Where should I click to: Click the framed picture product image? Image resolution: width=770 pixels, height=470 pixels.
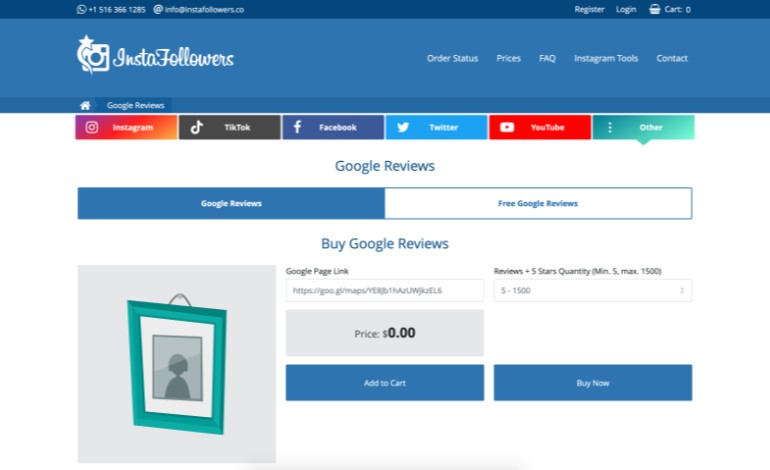(x=177, y=364)
